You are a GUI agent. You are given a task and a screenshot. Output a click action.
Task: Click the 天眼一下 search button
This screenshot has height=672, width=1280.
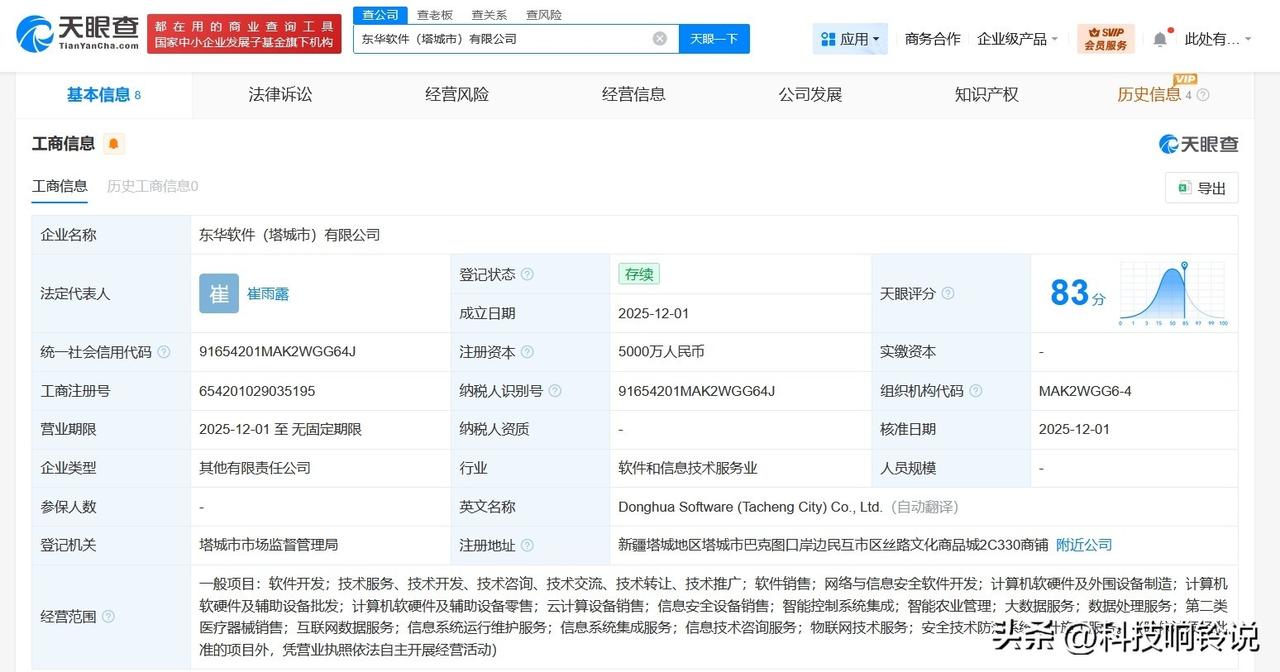point(714,38)
